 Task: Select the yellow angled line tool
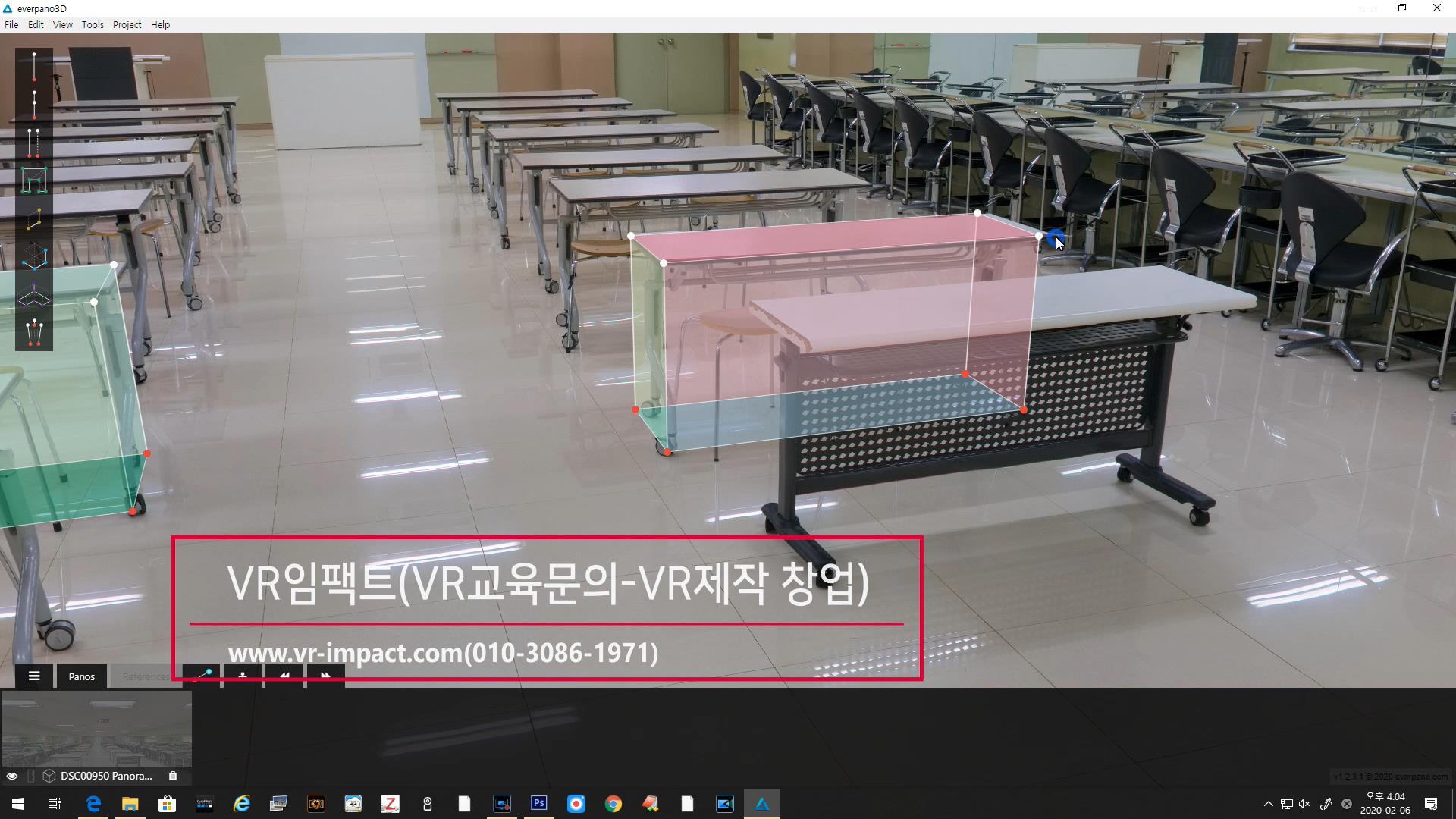(x=34, y=219)
